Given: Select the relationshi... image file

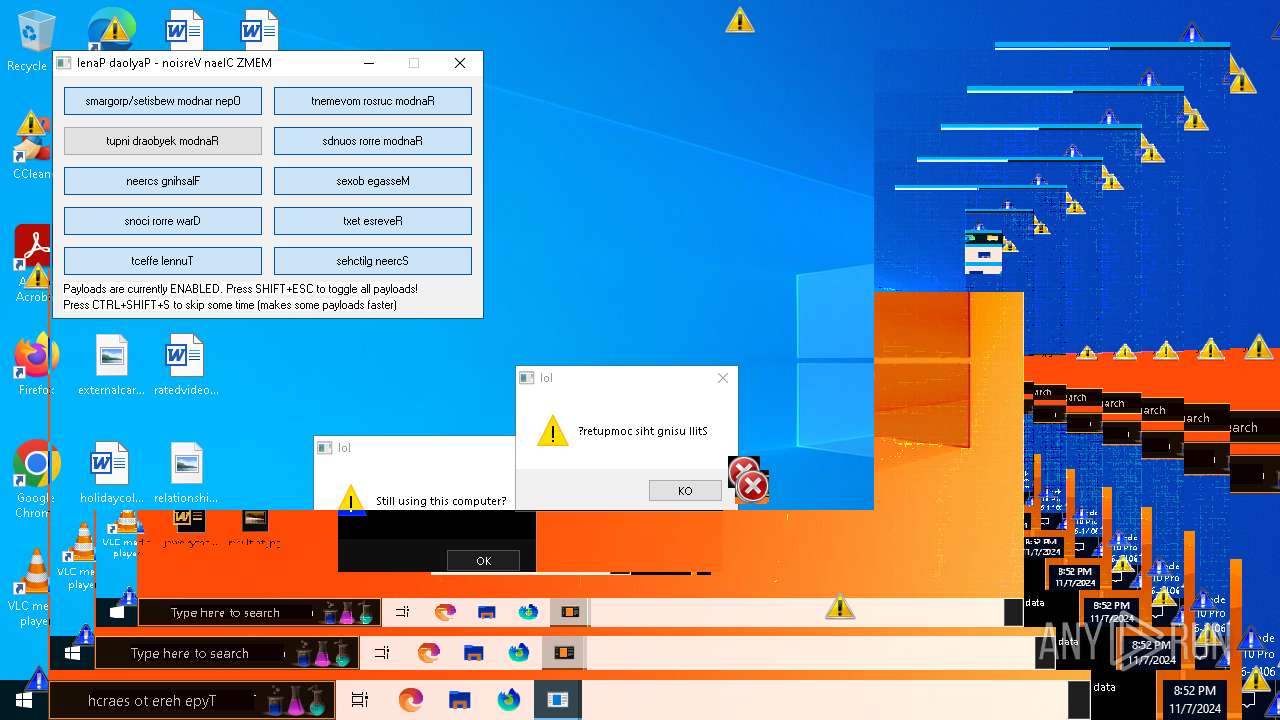Looking at the screenshot, I should click(x=185, y=473).
